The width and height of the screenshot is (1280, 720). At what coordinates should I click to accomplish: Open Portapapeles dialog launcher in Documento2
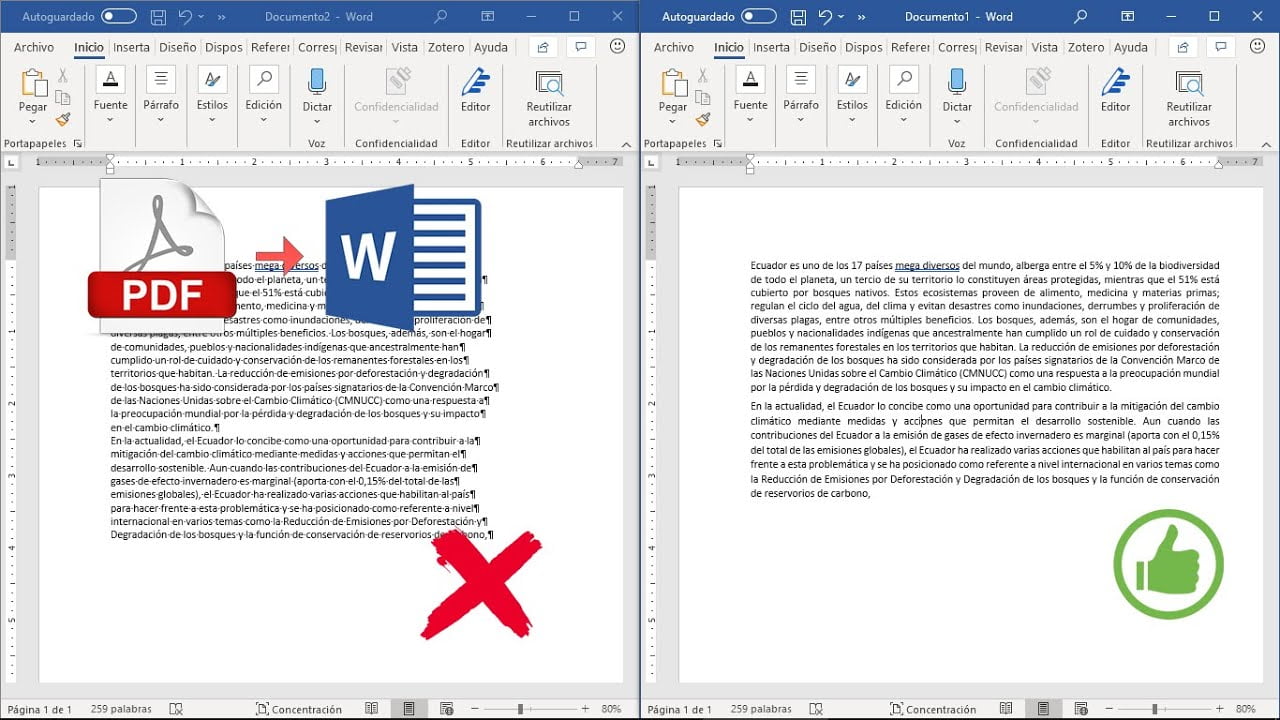78,144
